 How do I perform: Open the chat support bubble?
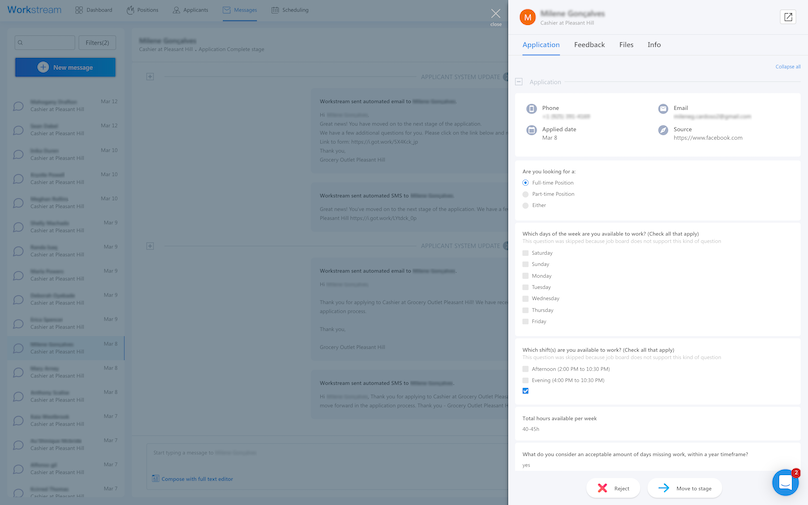[785, 482]
